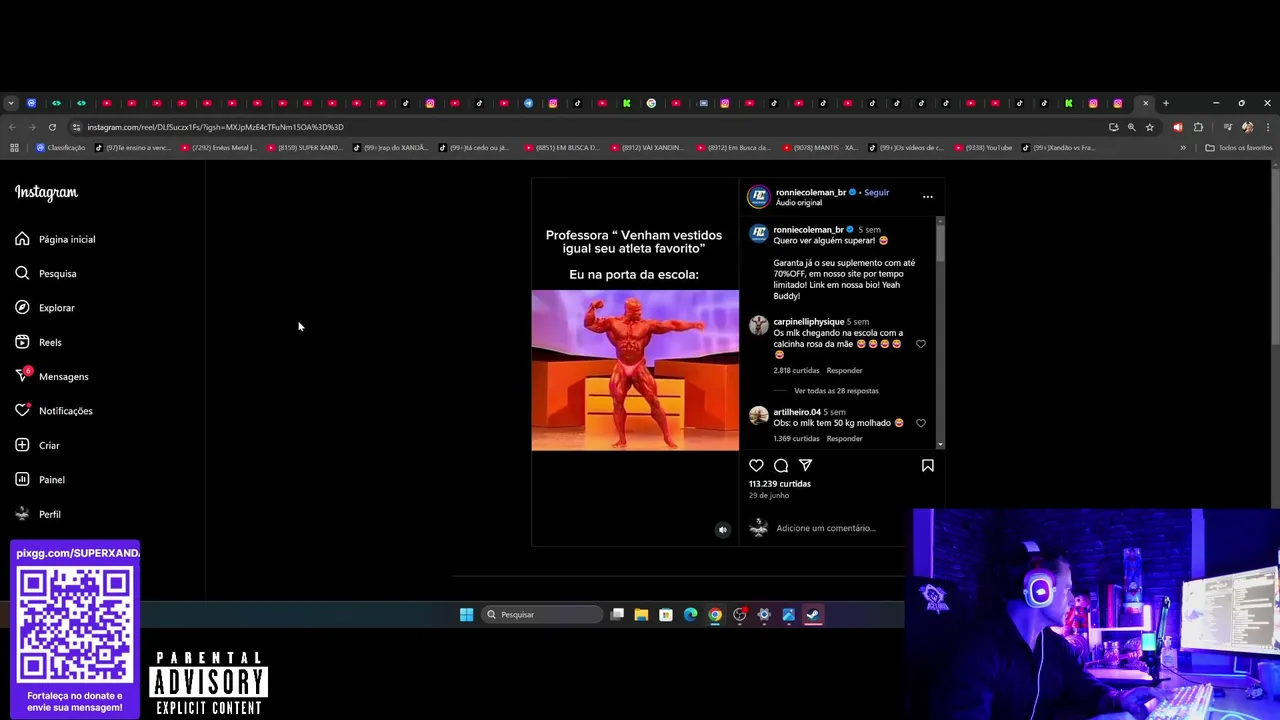Open the Pesquisa search panel
1280x720 pixels.
(46, 273)
